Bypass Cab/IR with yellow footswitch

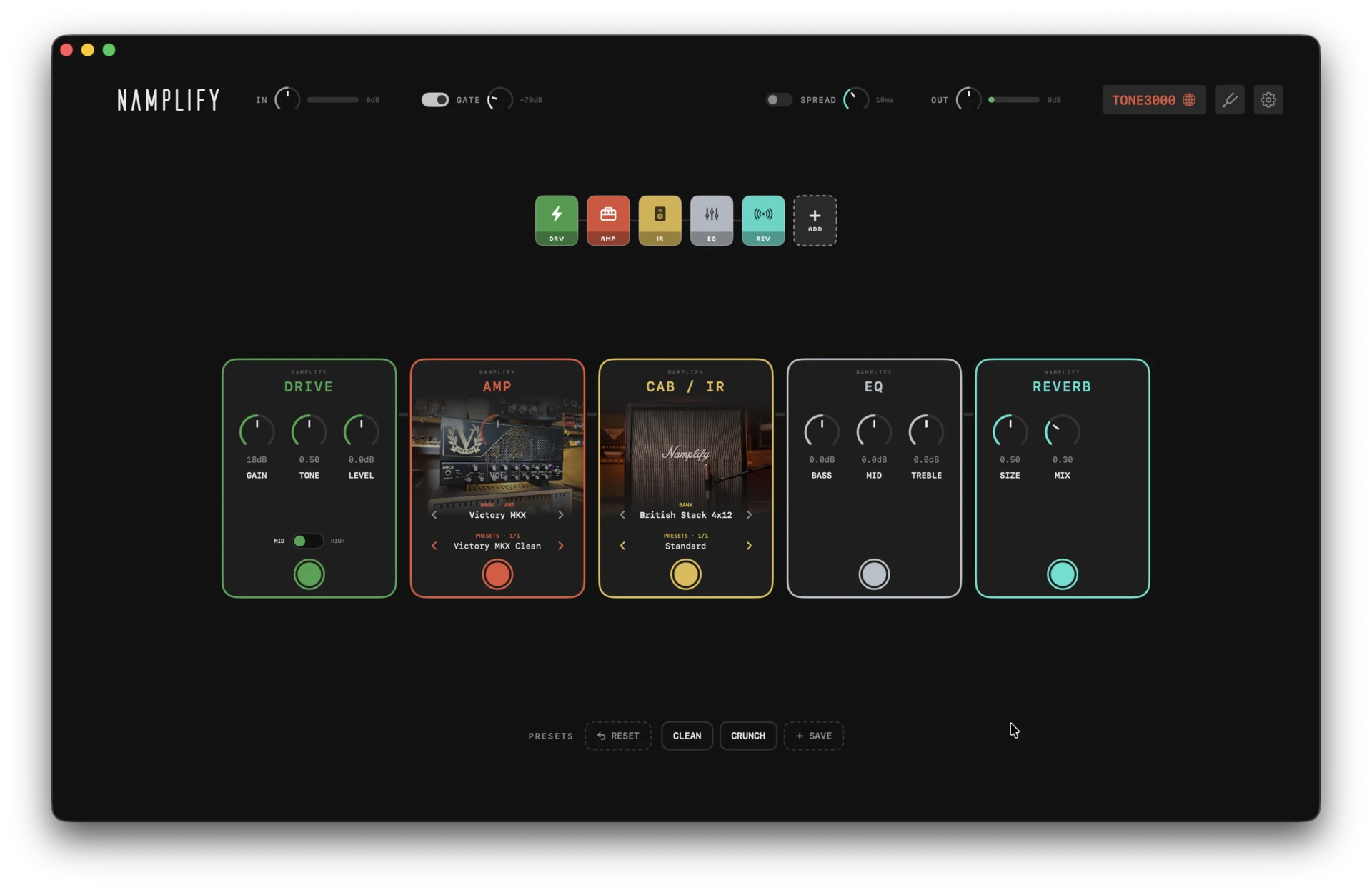pos(685,574)
